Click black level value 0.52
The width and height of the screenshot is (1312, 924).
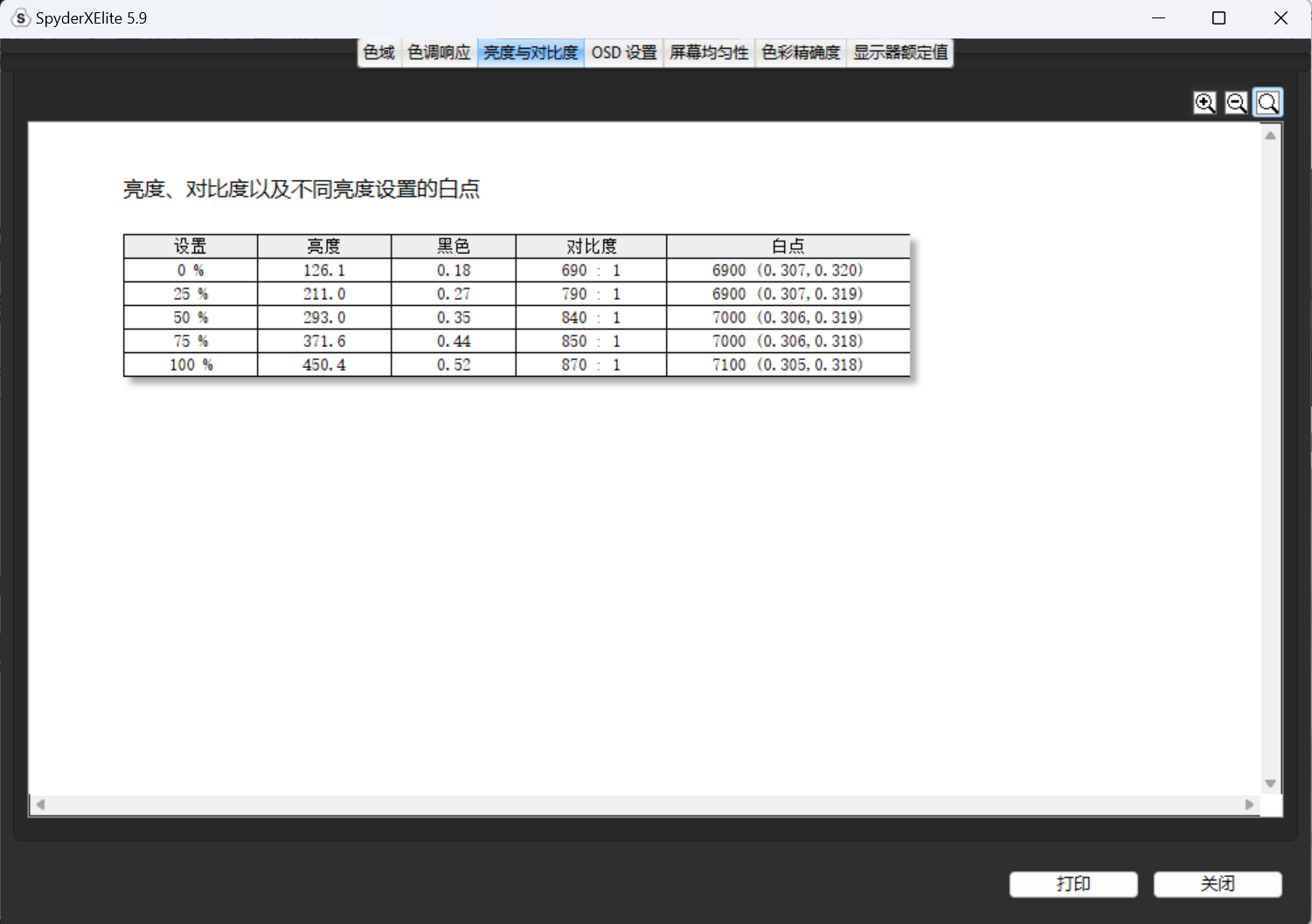pos(454,365)
